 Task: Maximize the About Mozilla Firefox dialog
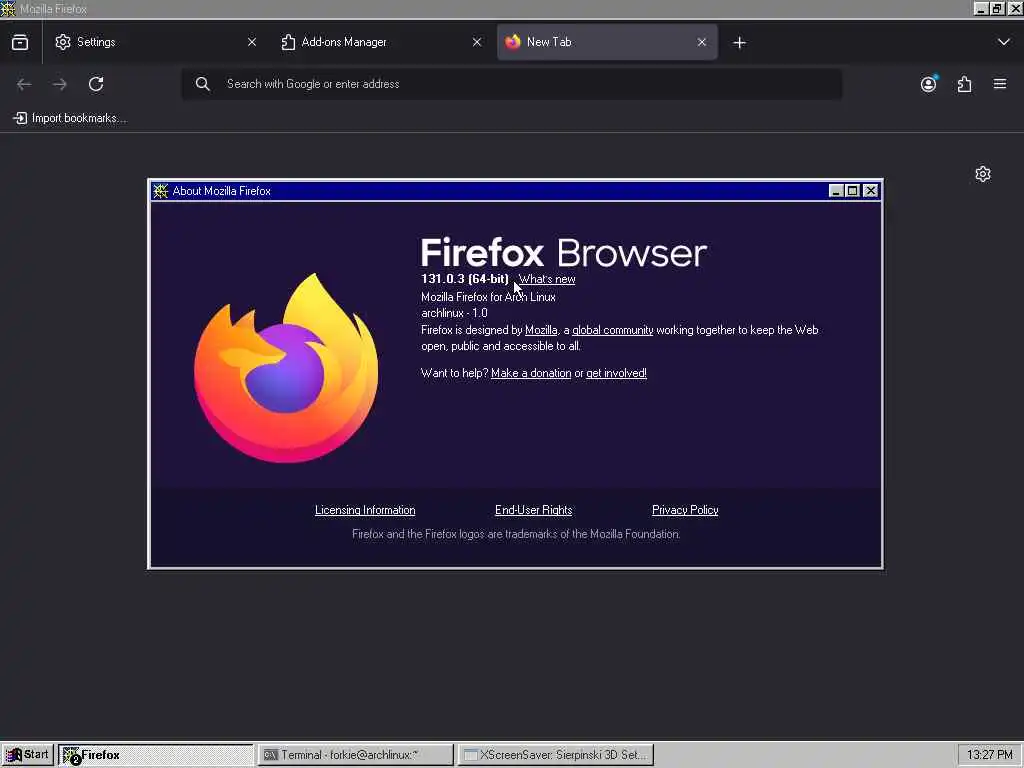pos(853,191)
